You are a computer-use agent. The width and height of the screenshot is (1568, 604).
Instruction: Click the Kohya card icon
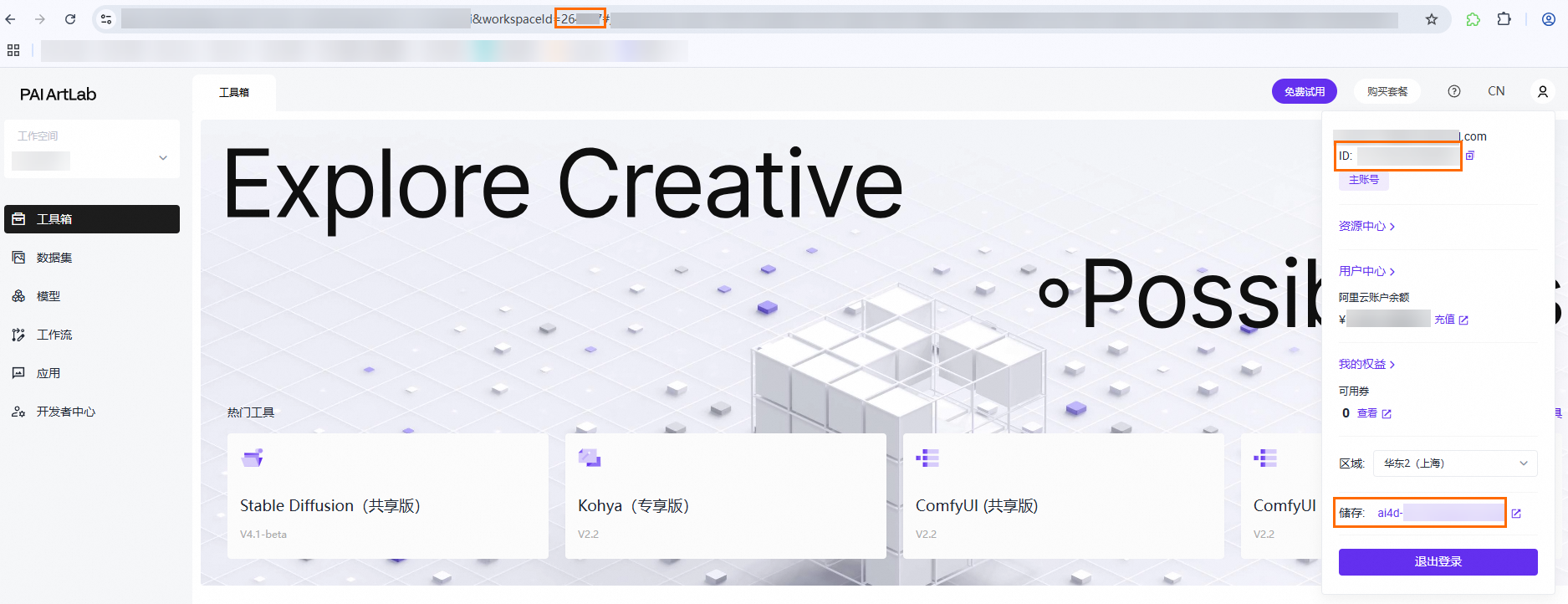point(590,458)
